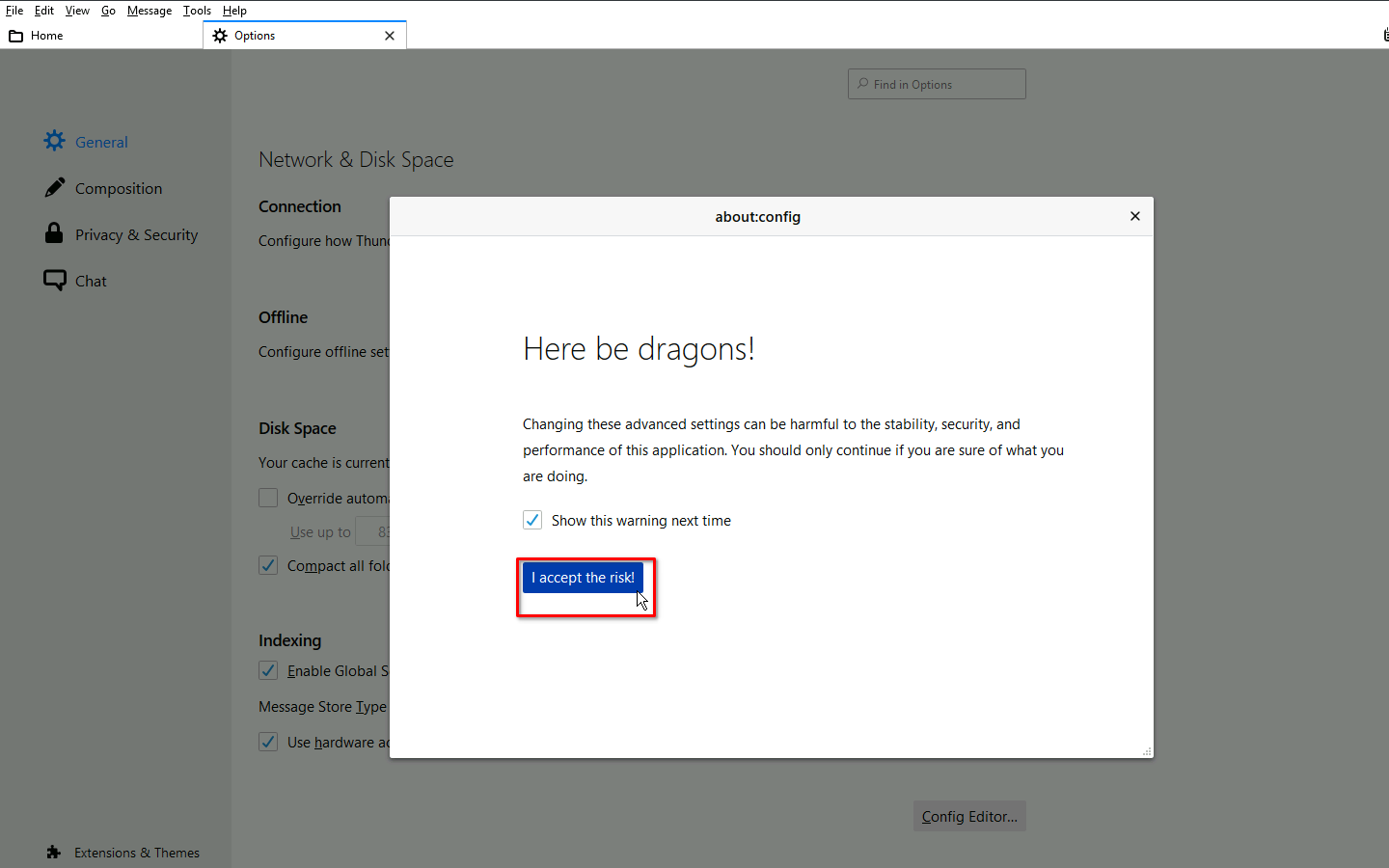The image size is (1389, 868).
Task: Open the Tools menu
Action: 197,11
